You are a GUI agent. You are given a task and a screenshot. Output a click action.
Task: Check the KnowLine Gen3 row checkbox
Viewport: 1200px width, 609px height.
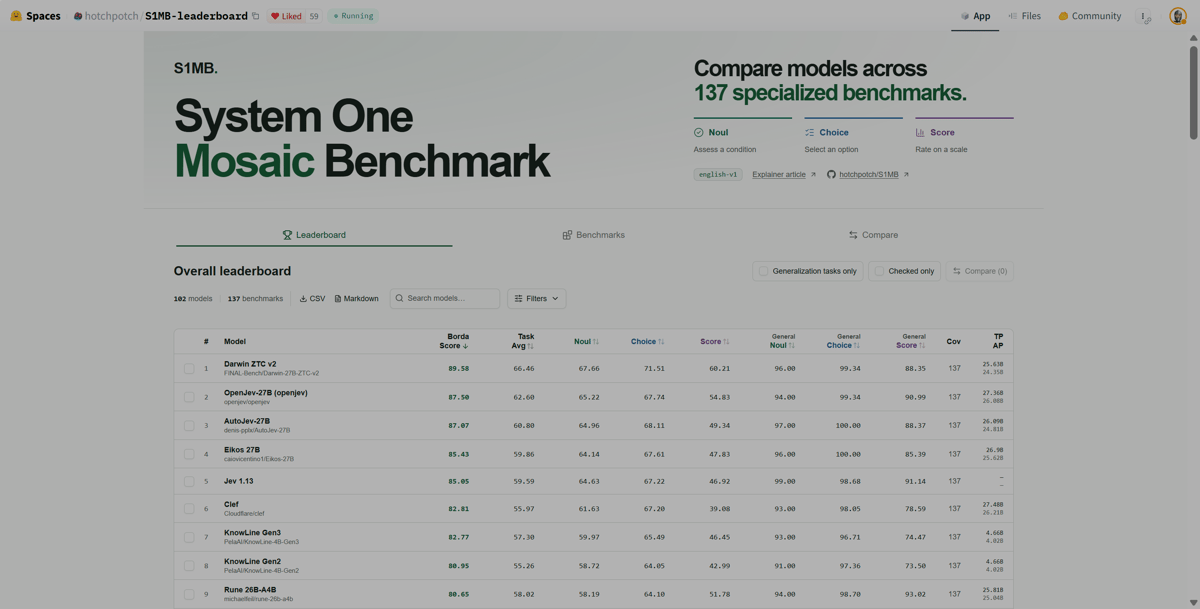tap(189, 537)
